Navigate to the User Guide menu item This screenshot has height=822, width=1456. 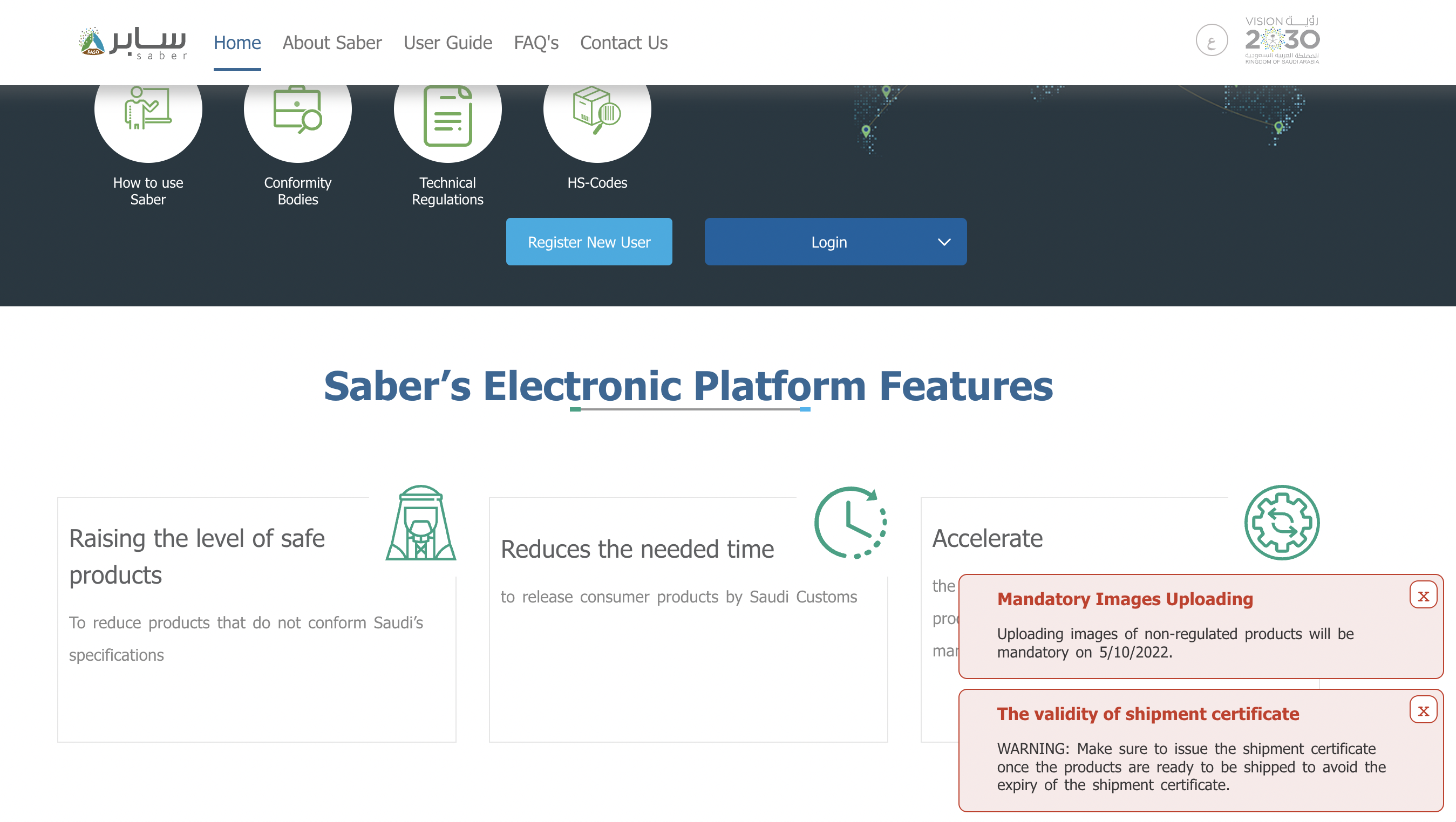(448, 42)
